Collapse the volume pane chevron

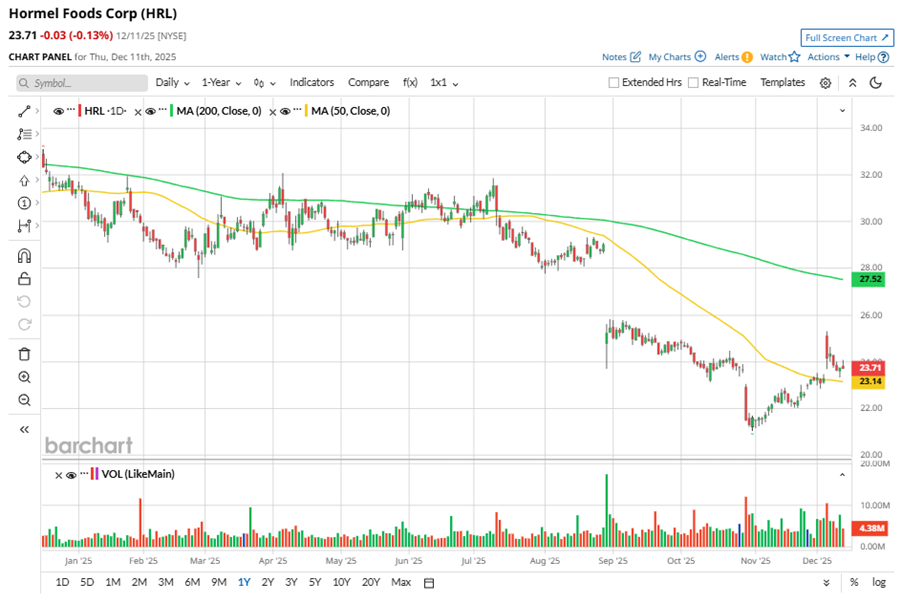click(842, 475)
